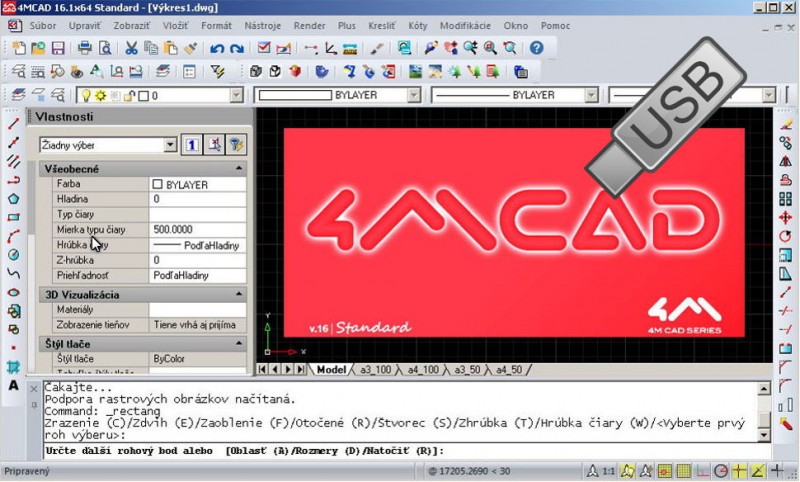800x482 pixels.
Task: Toggle Lineweight display plus icon in the status bar
Action: coord(777,471)
